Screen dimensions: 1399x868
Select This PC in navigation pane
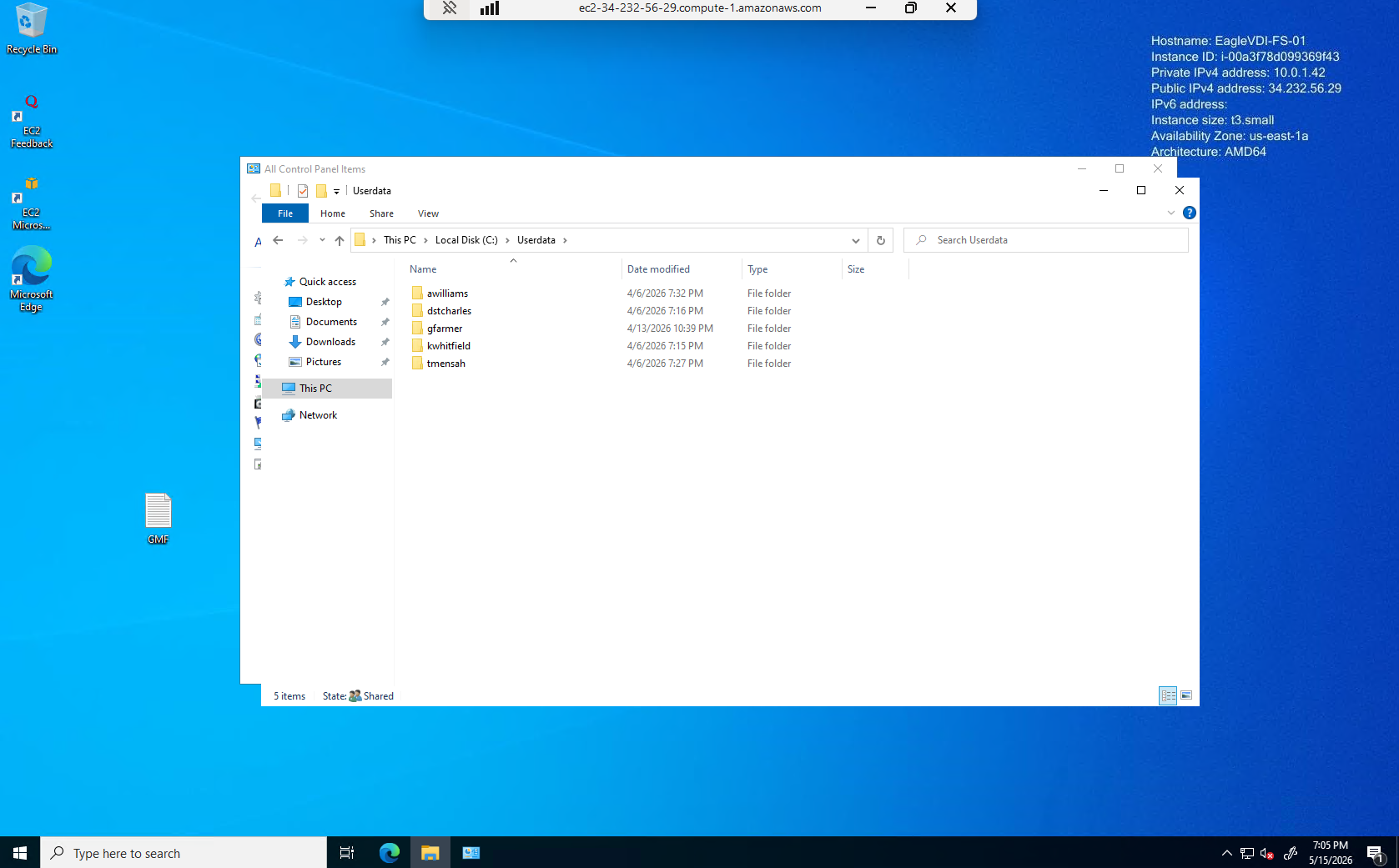click(326, 389)
